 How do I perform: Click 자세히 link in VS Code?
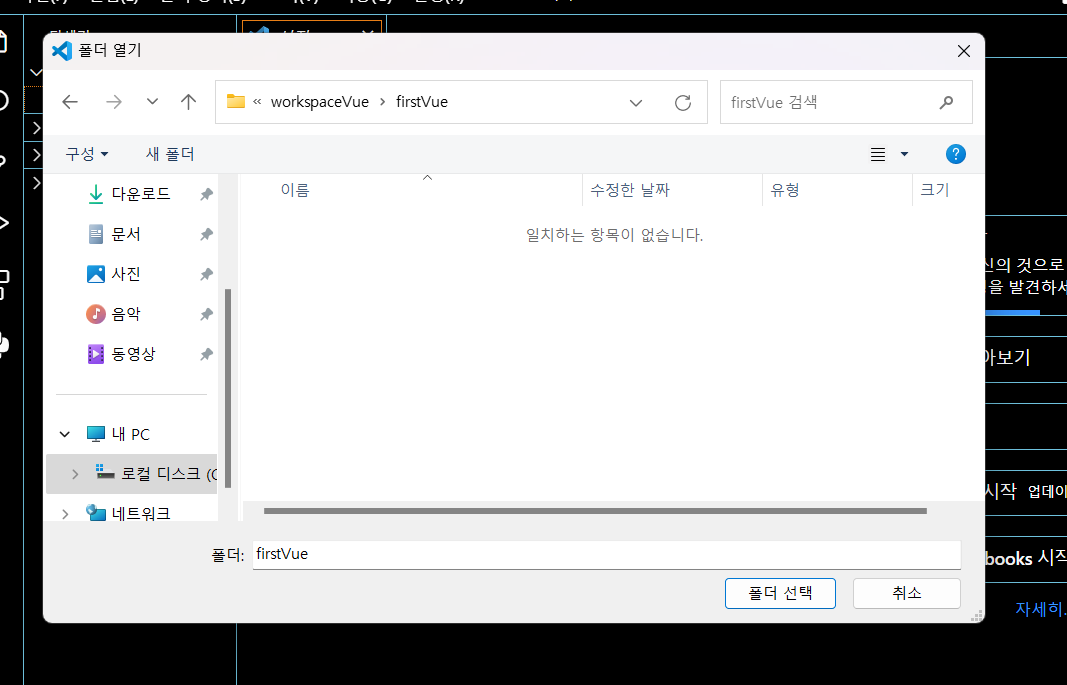click(x=1040, y=609)
